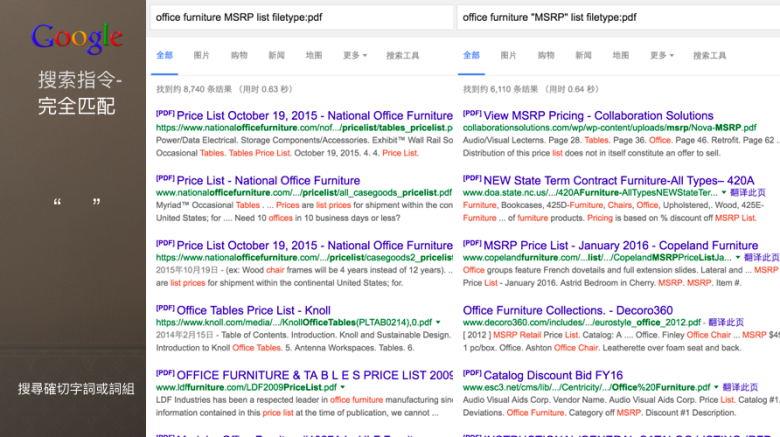Expand URL arrow for copelandfurniture.com result

pyautogui.click(x=738, y=257)
